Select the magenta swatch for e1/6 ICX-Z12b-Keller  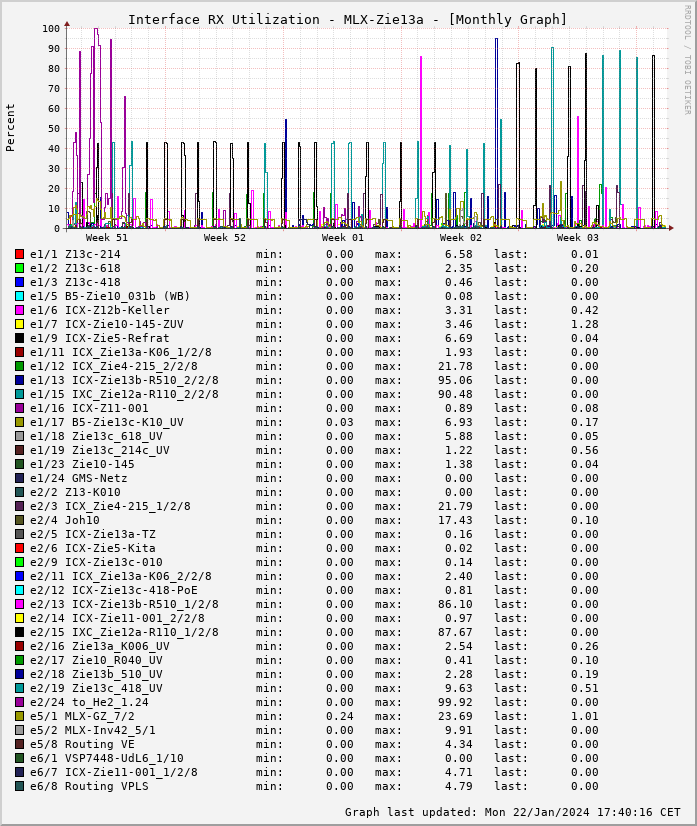[x=19, y=310]
